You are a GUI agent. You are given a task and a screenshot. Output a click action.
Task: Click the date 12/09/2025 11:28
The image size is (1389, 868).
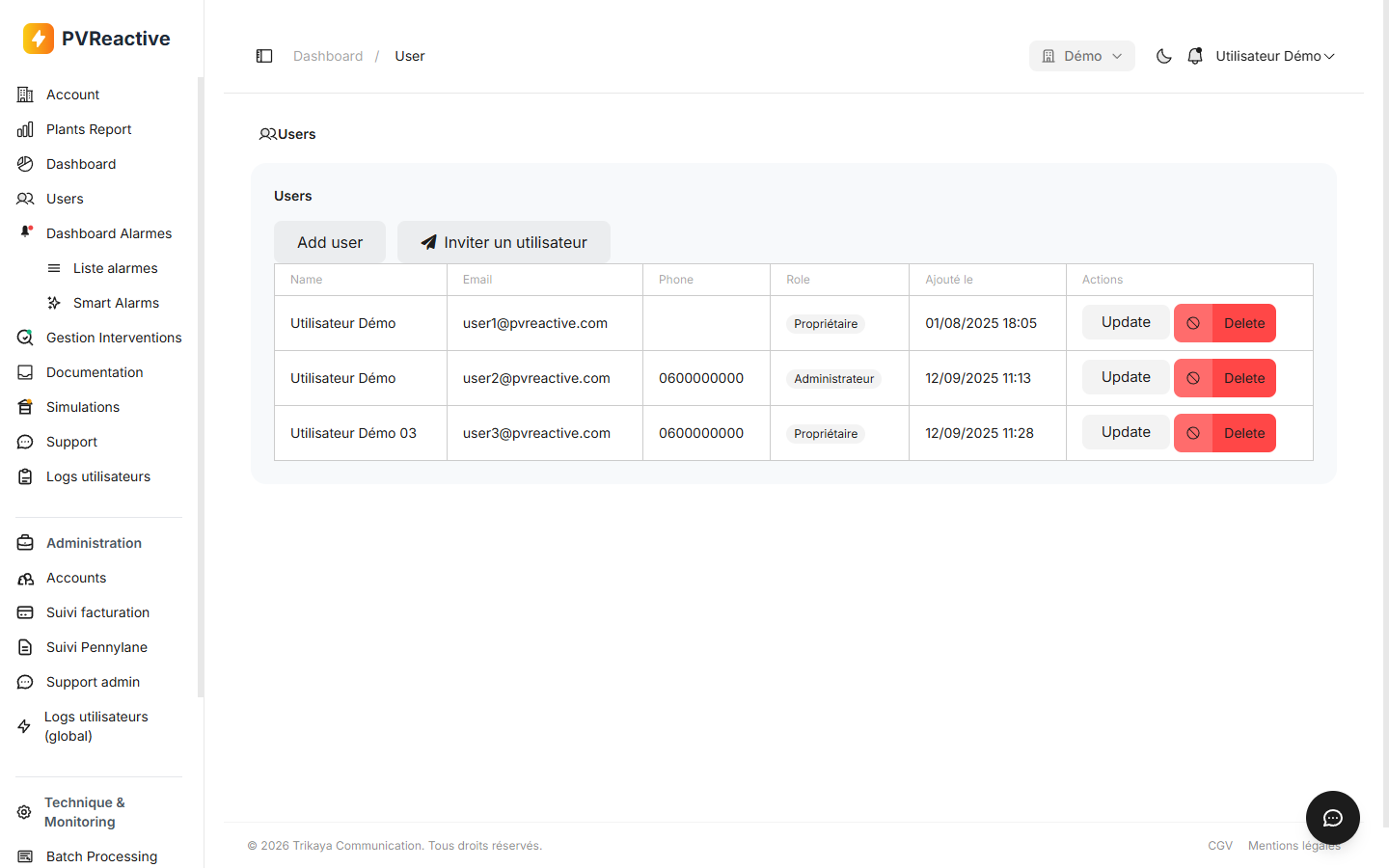pyautogui.click(x=979, y=433)
